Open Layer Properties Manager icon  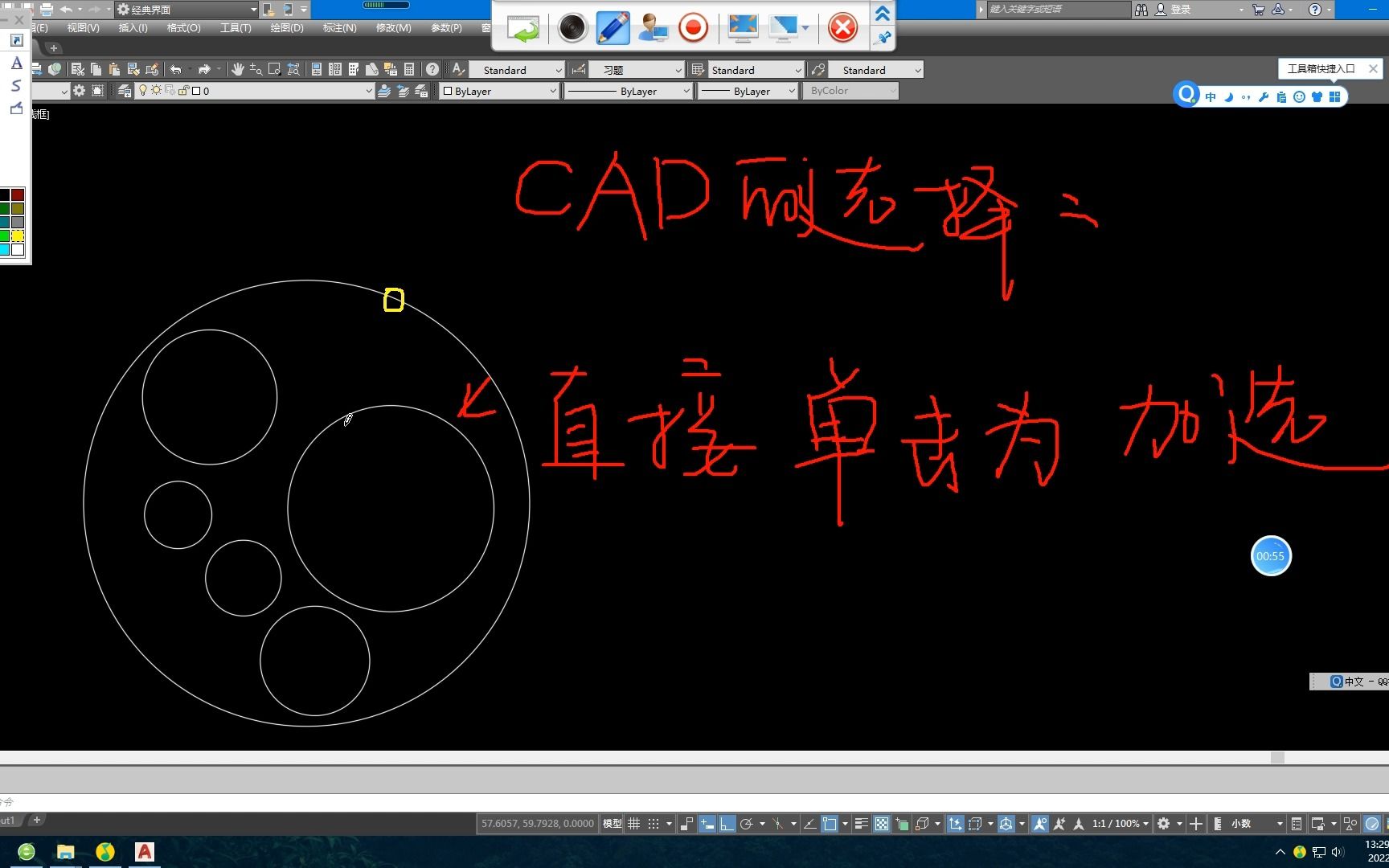[x=124, y=91]
